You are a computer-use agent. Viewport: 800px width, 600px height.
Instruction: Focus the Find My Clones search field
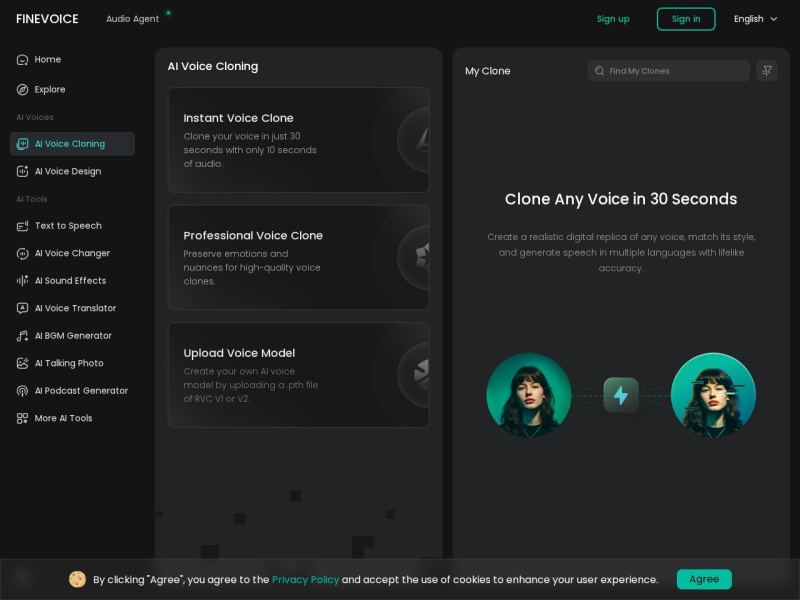pyautogui.click(x=668, y=71)
